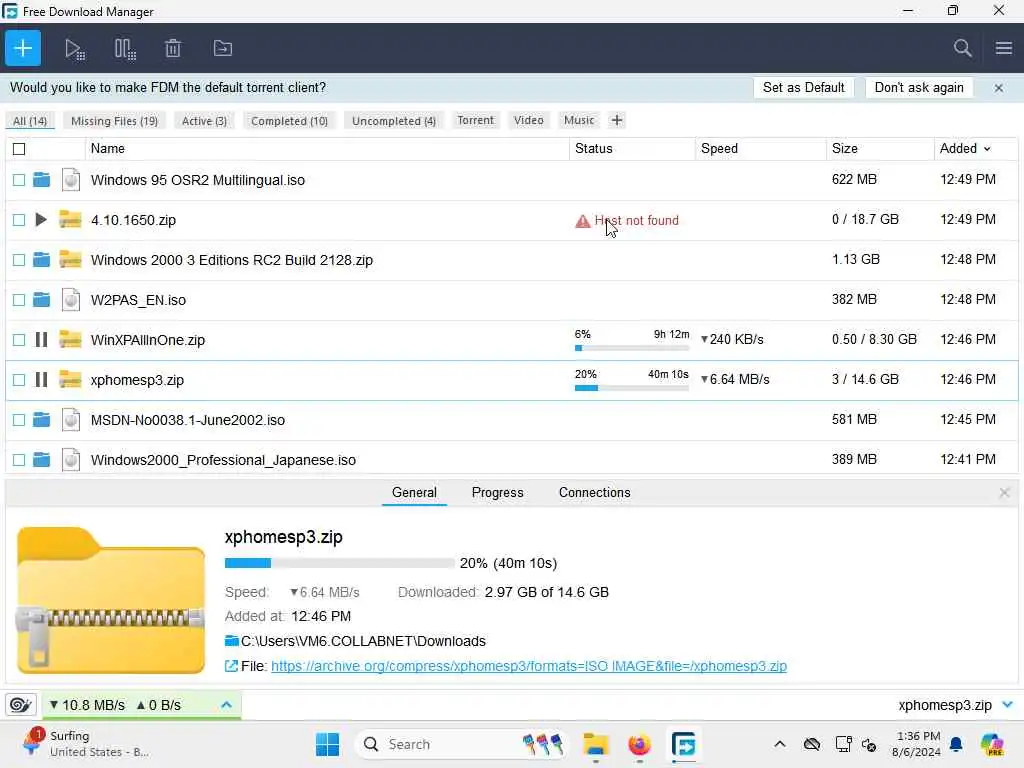Sort by the Added column arrow
The width and height of the screenshot is (1024, 768).
[987, 149]
